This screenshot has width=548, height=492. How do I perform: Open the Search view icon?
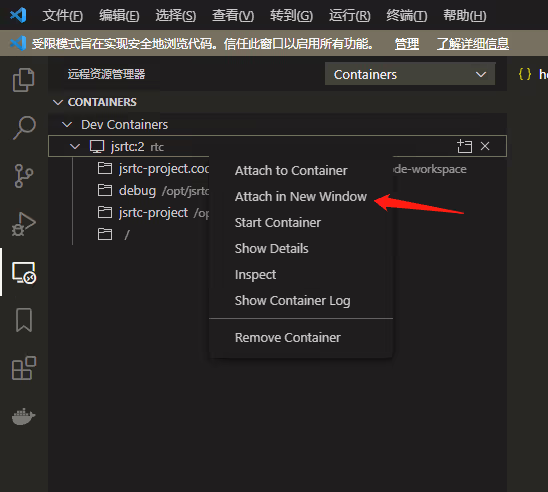click(x=24, y=128)
